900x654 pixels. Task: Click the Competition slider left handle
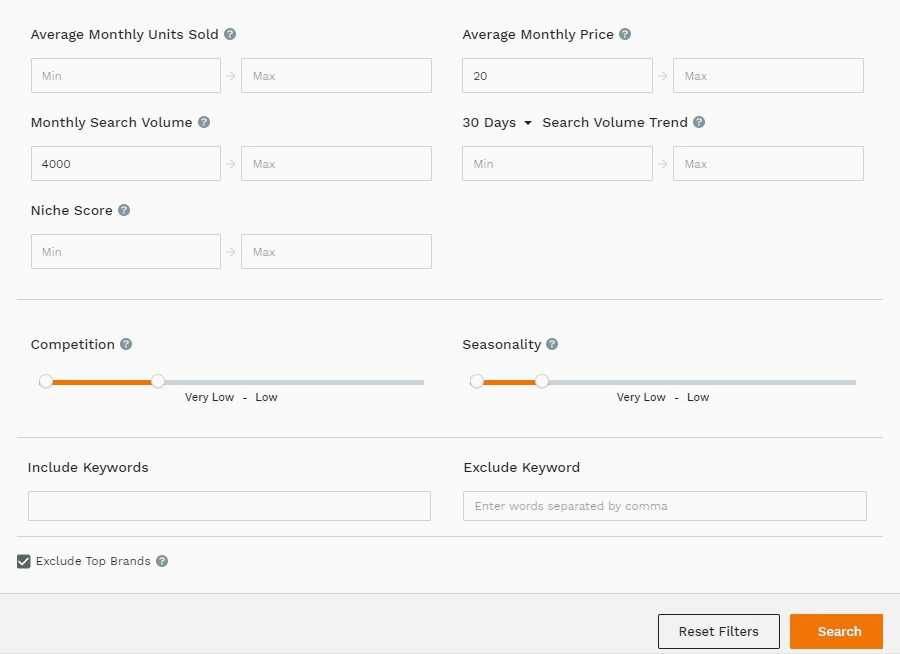pos(46,381)
